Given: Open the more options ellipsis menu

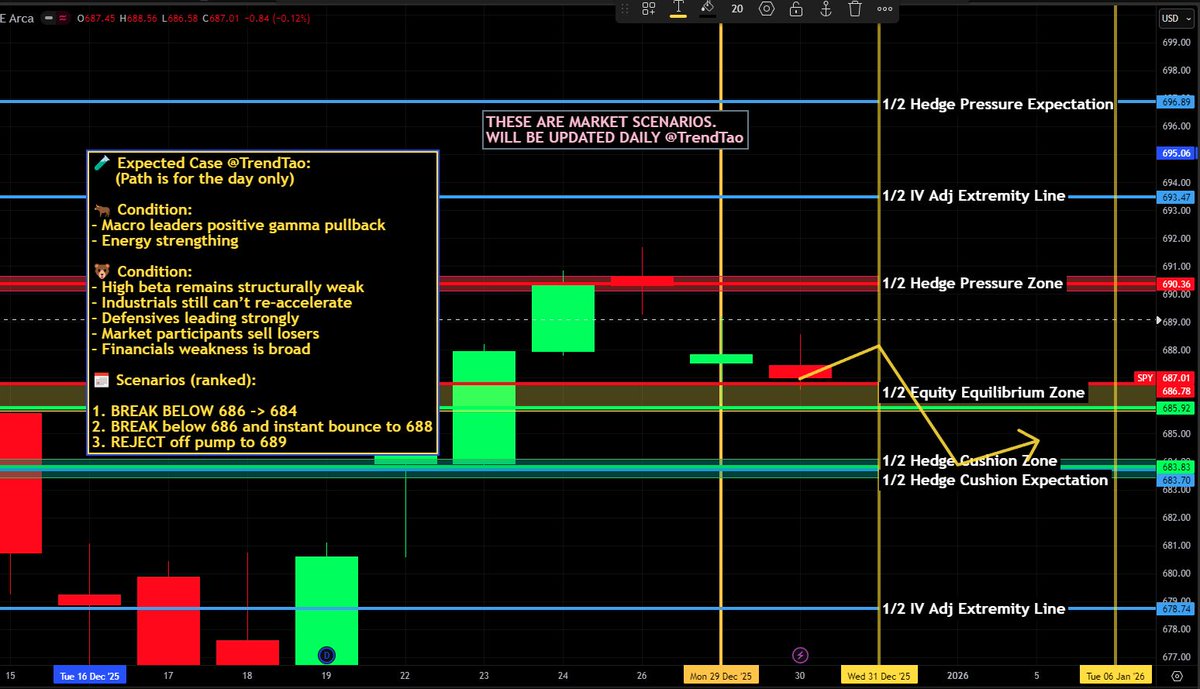Looking at the screenshot, I should [x=884, y=9].
